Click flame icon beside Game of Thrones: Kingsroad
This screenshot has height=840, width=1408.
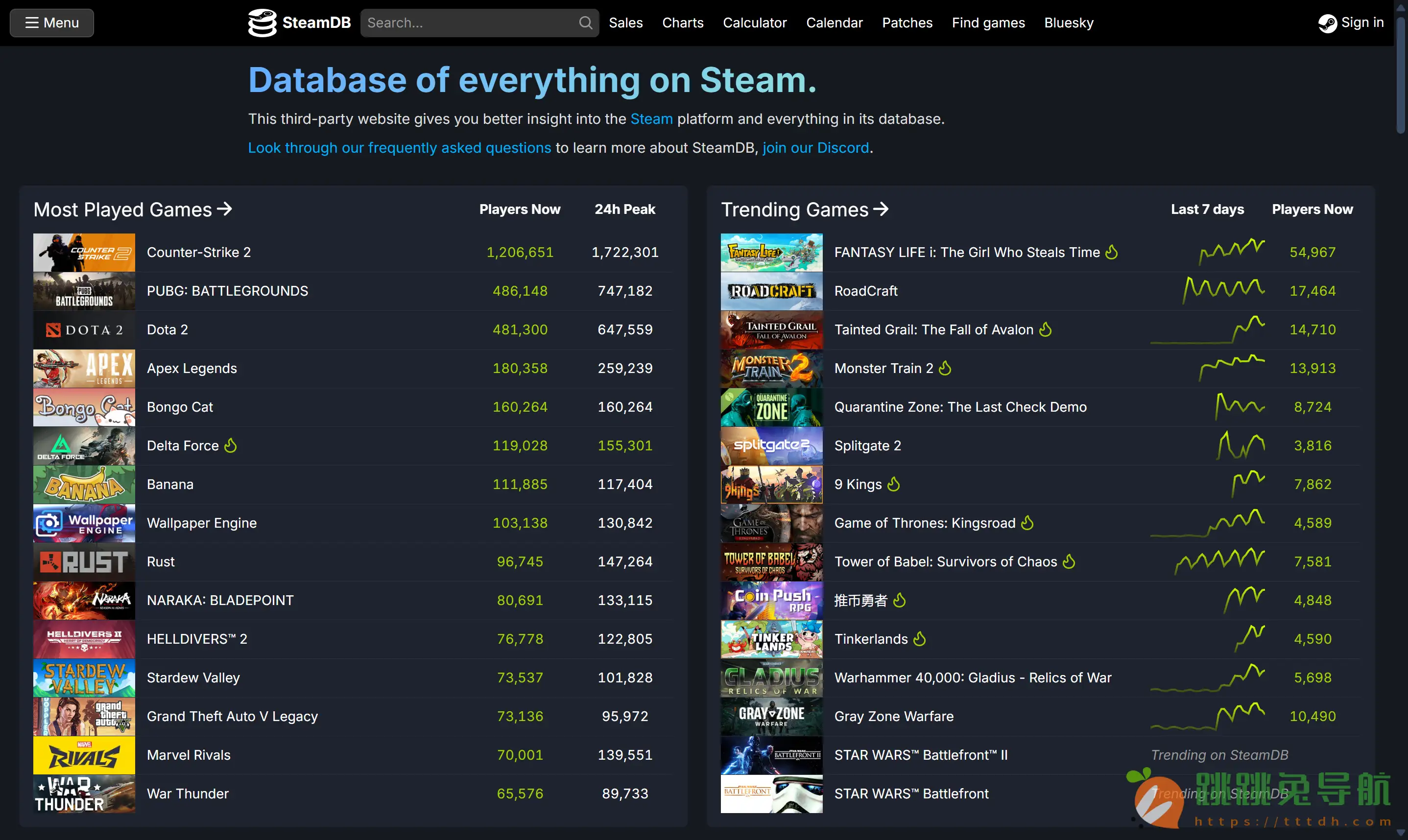[x=1027, y=522]
